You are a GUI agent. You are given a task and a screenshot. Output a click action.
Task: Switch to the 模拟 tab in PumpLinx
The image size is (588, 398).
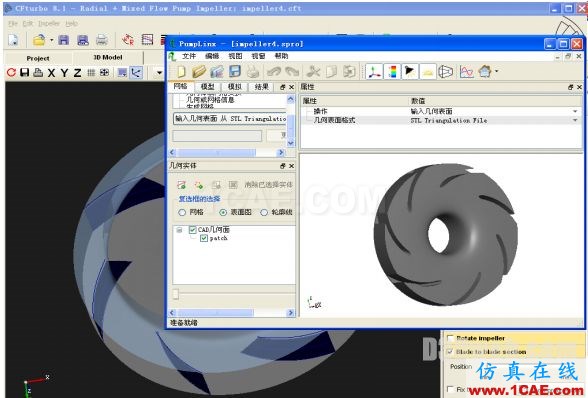click(235, 87)
